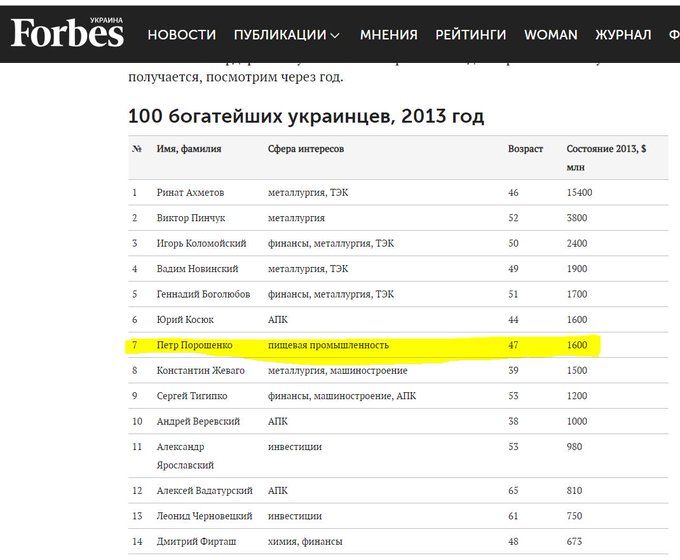Click the 'Имя, фамилия' column header
Viewport: 680px width, 560px height.
(189, 149)
